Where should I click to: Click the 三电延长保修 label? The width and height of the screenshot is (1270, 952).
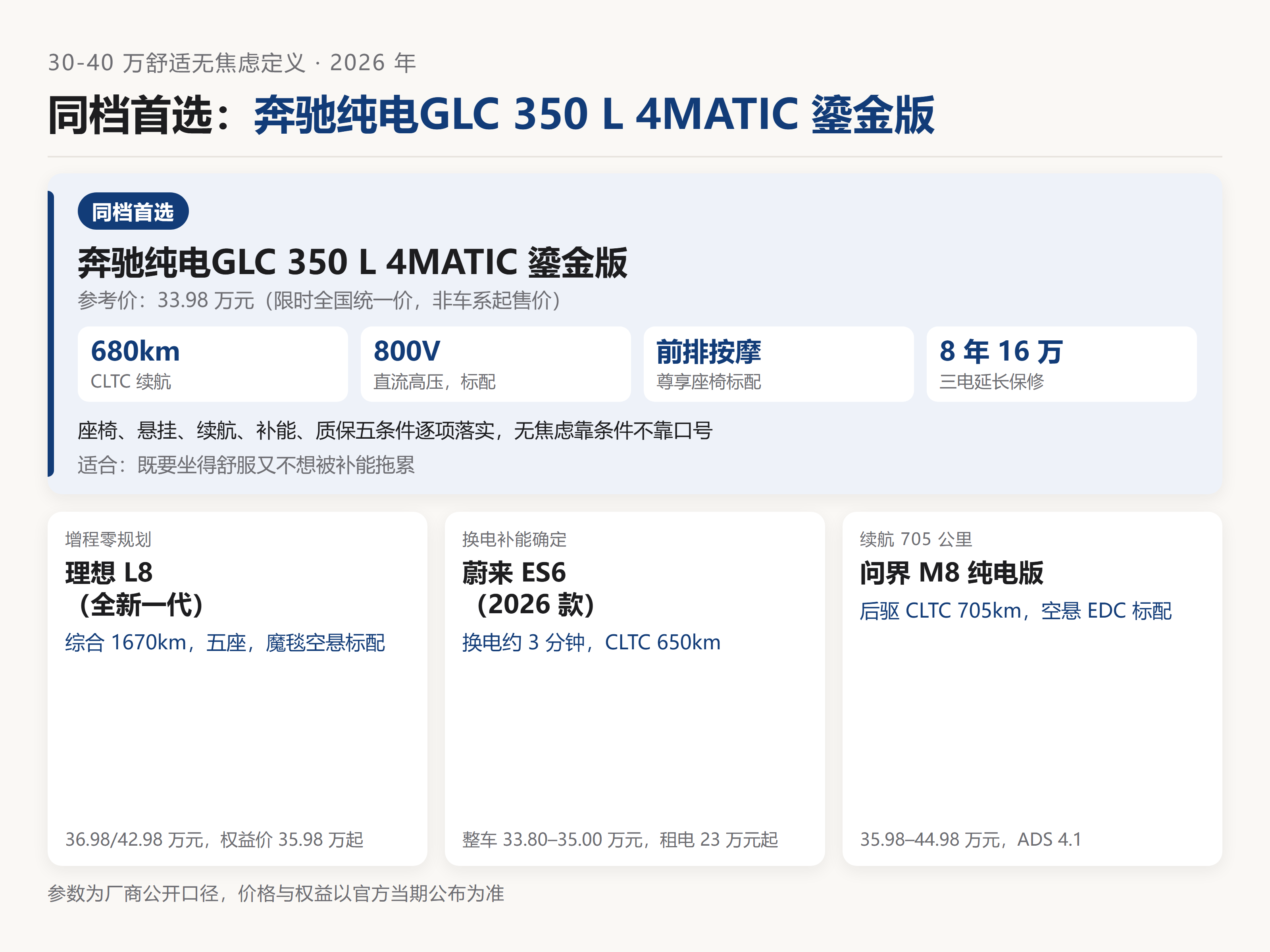pyautogui.click(x=991, y=382)
